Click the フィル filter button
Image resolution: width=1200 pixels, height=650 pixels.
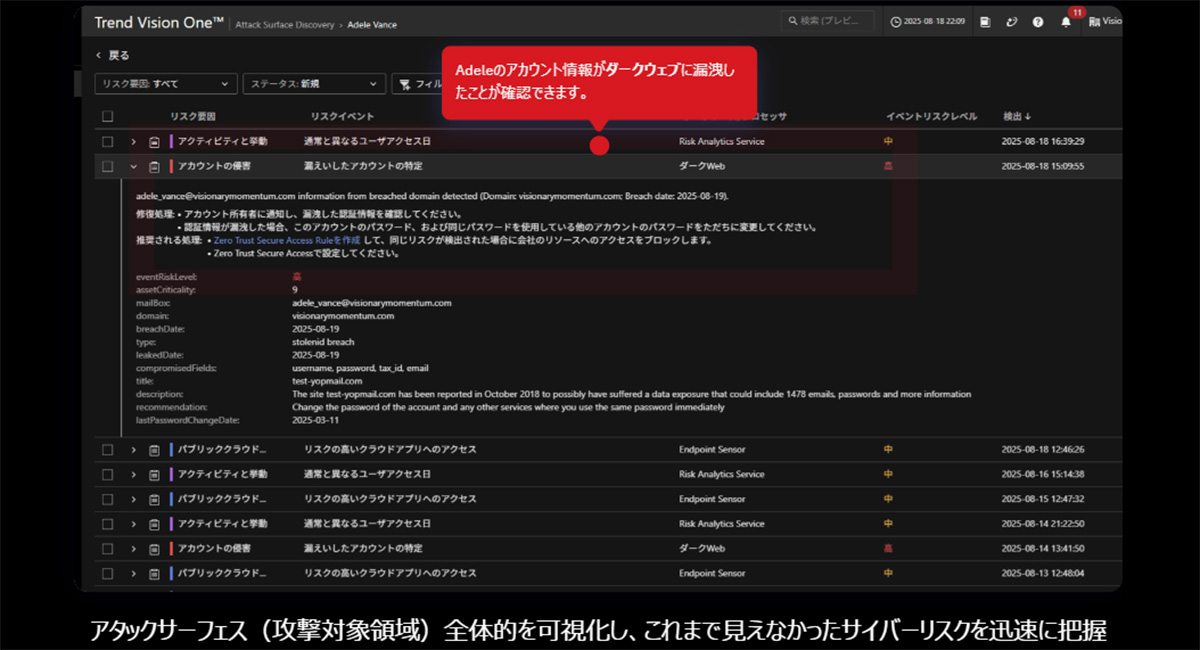click(x=420, y=85)
